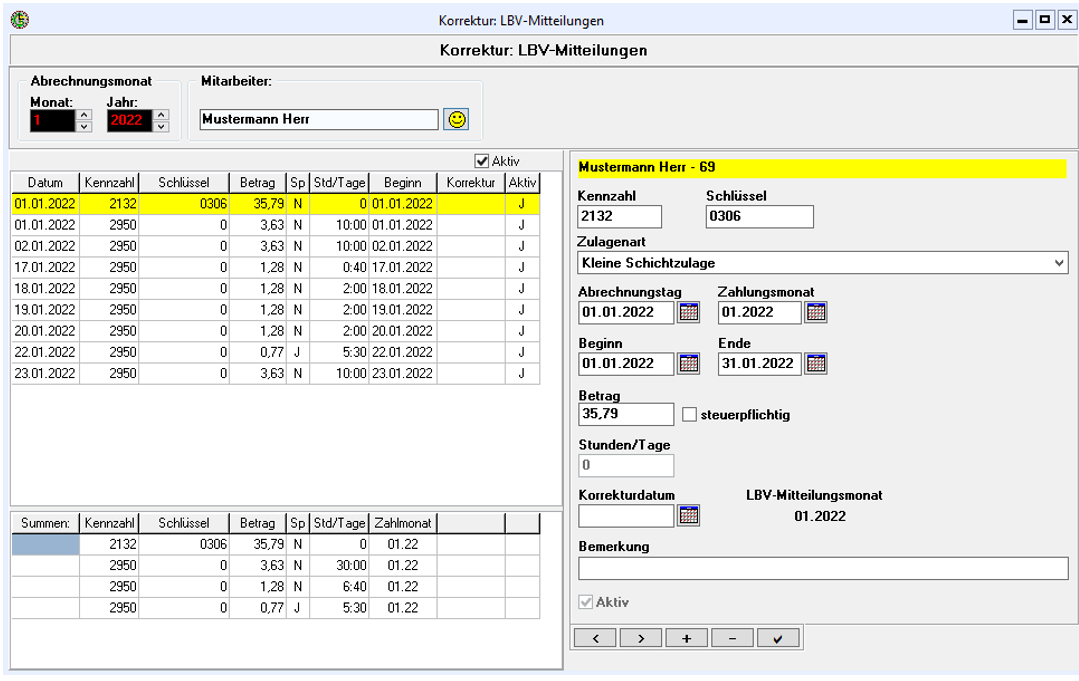Close the Korrektur: LBV-Mitteilungen window

(1067, 20)
